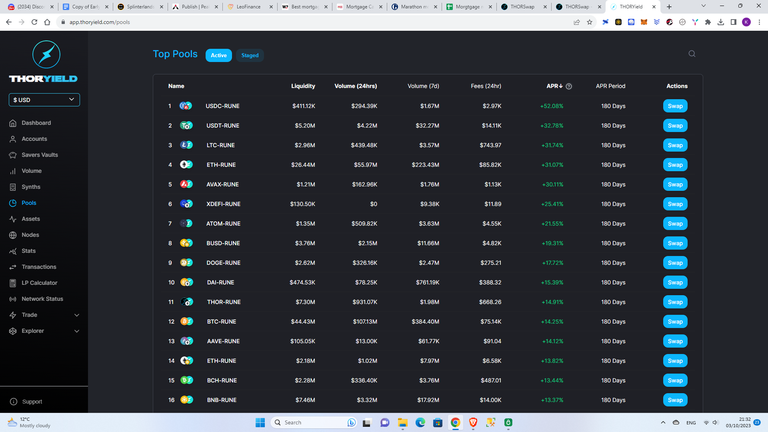The width and height of the screenshot is (768, 432).
Task: Click the ATOM-RUNE pool name
Action: click(x=223, y=223)
